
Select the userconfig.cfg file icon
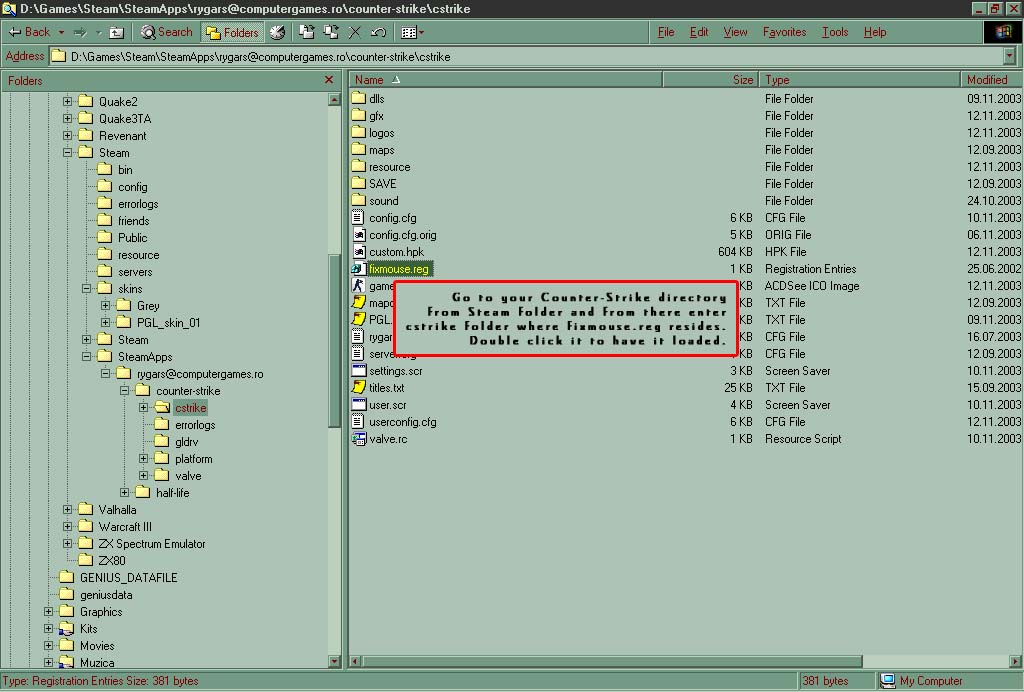coord(358,421)
